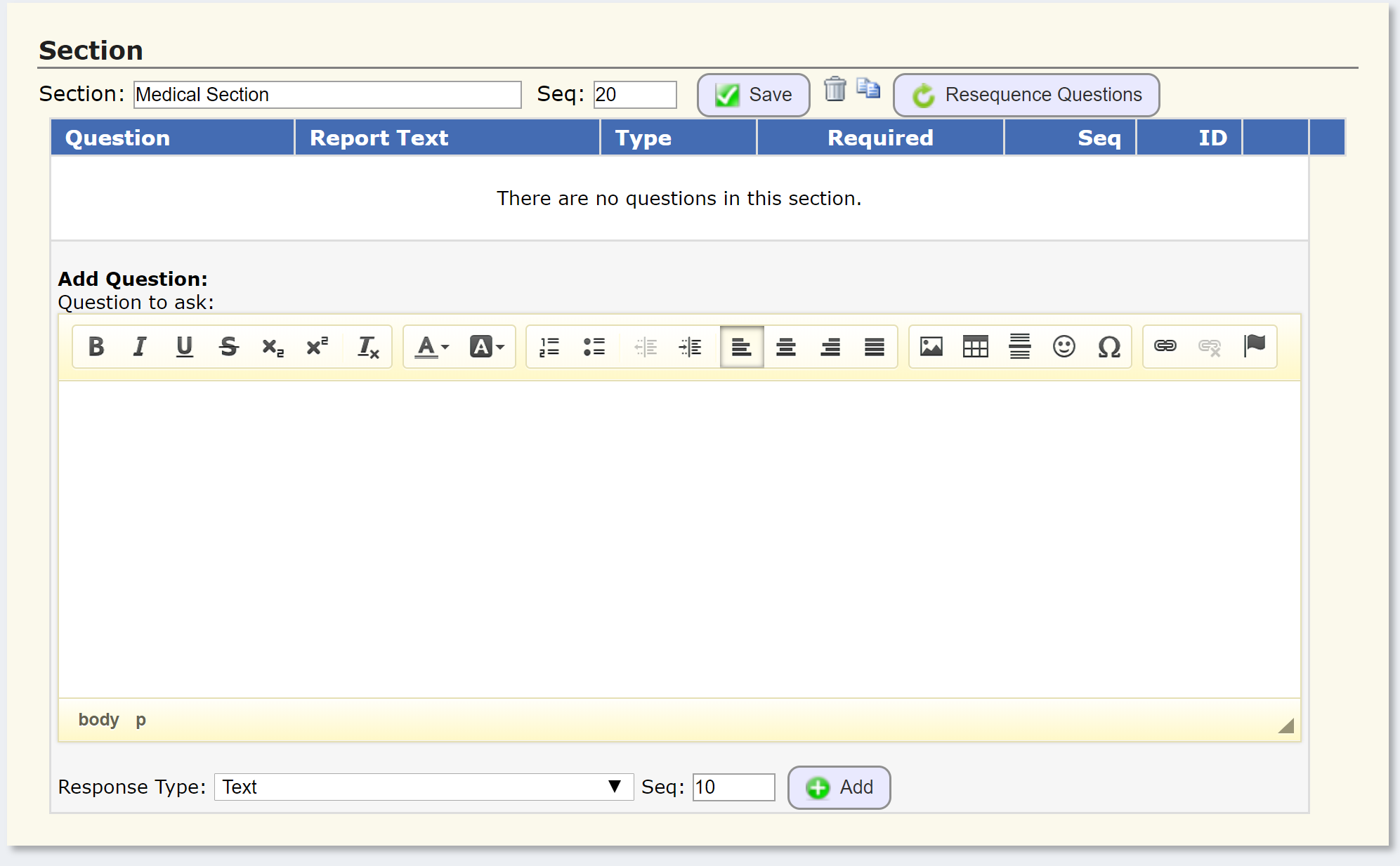The height and width of the screenshot is (866, 1400).
Task: Toggle italic text formatting
Action: [140, 346]
